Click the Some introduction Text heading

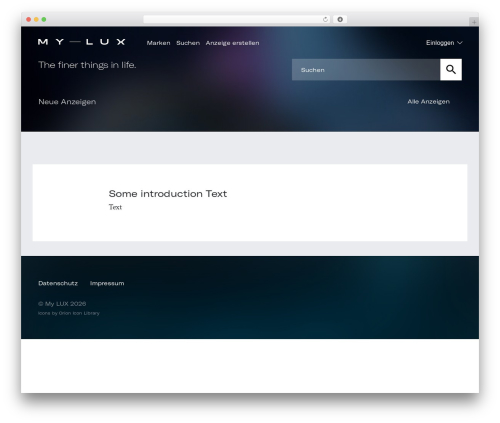[x=168, y=194]
